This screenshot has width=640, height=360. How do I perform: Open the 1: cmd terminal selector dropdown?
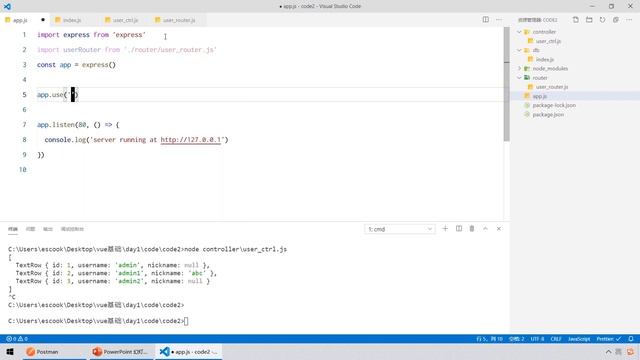click(400, 229)
